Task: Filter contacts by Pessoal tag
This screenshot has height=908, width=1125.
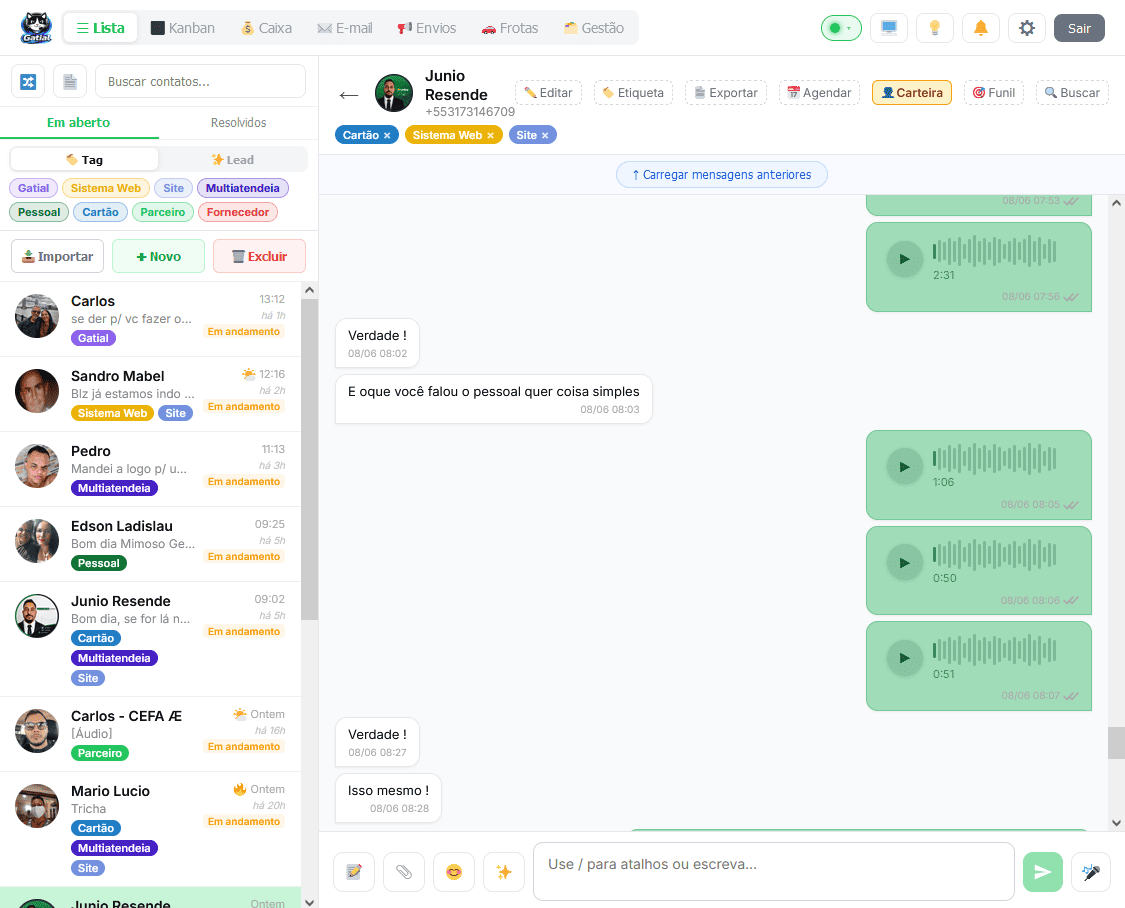Action: (39, 212)
